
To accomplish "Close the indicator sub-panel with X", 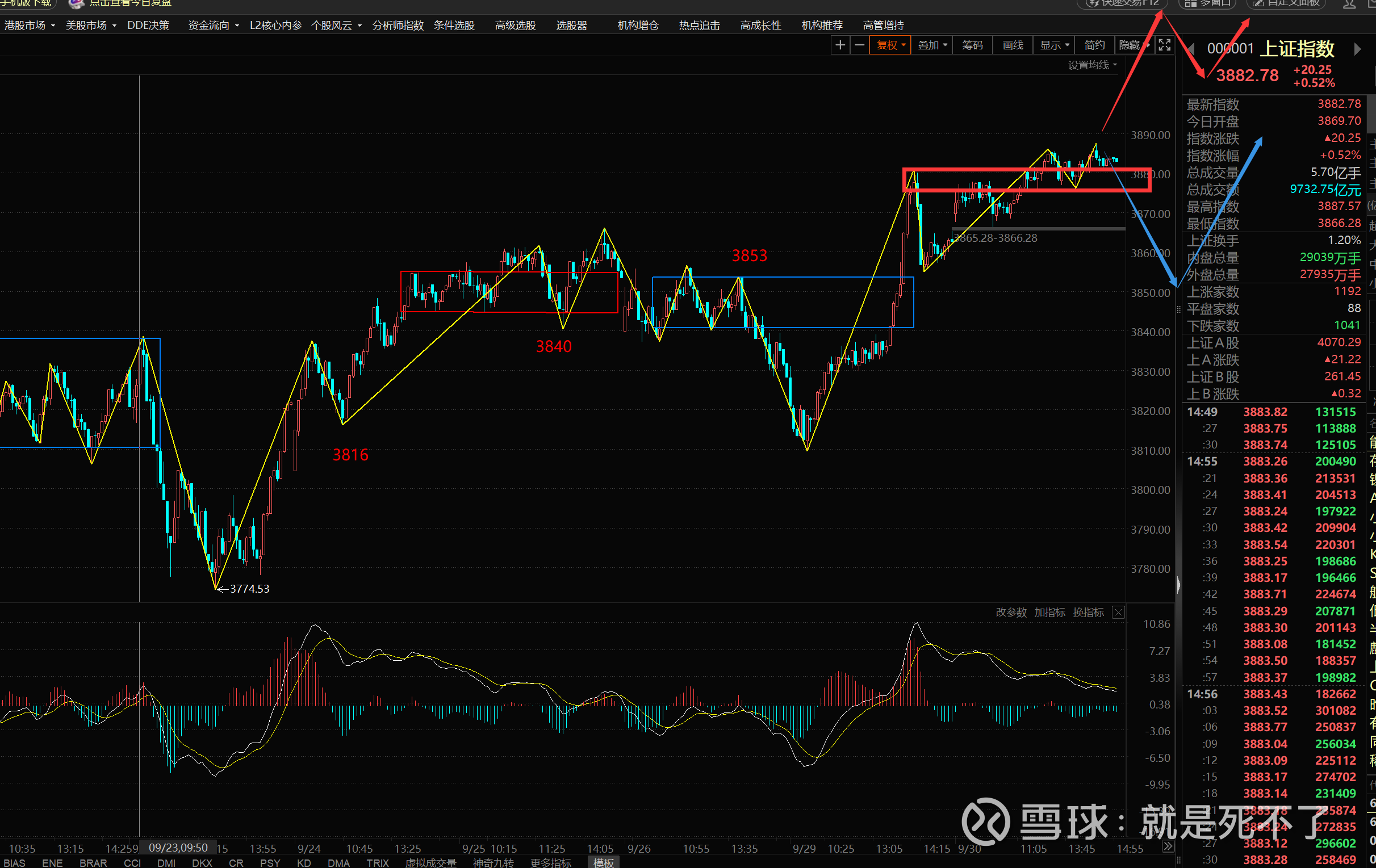I will pyautogui.click(x=1118, y=613).
